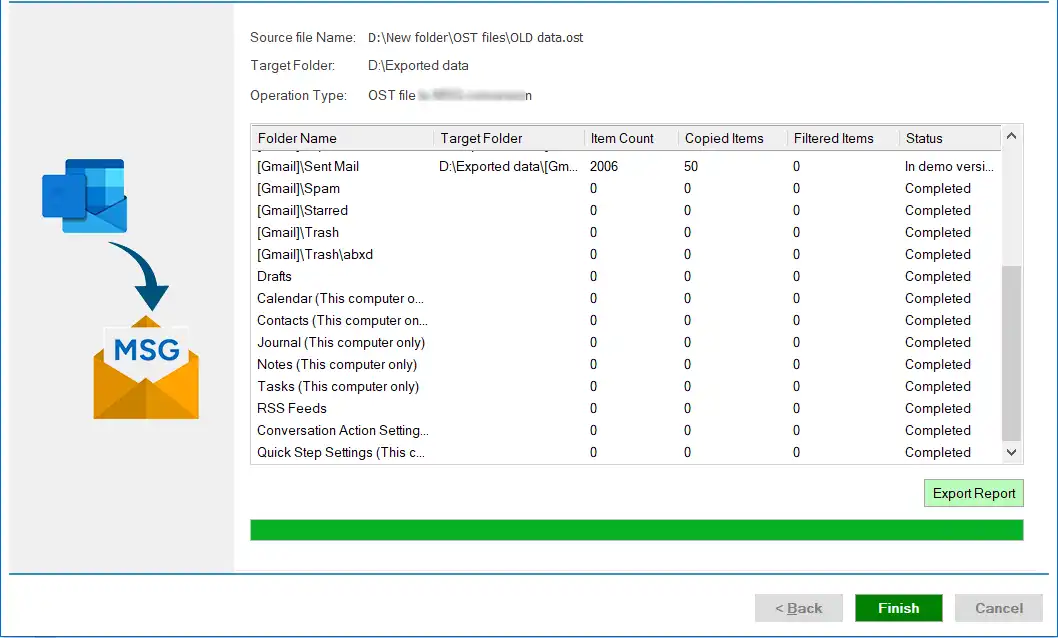Select the [Gmail]\Trash\abxd row
1058x638 pixels.
626,254
